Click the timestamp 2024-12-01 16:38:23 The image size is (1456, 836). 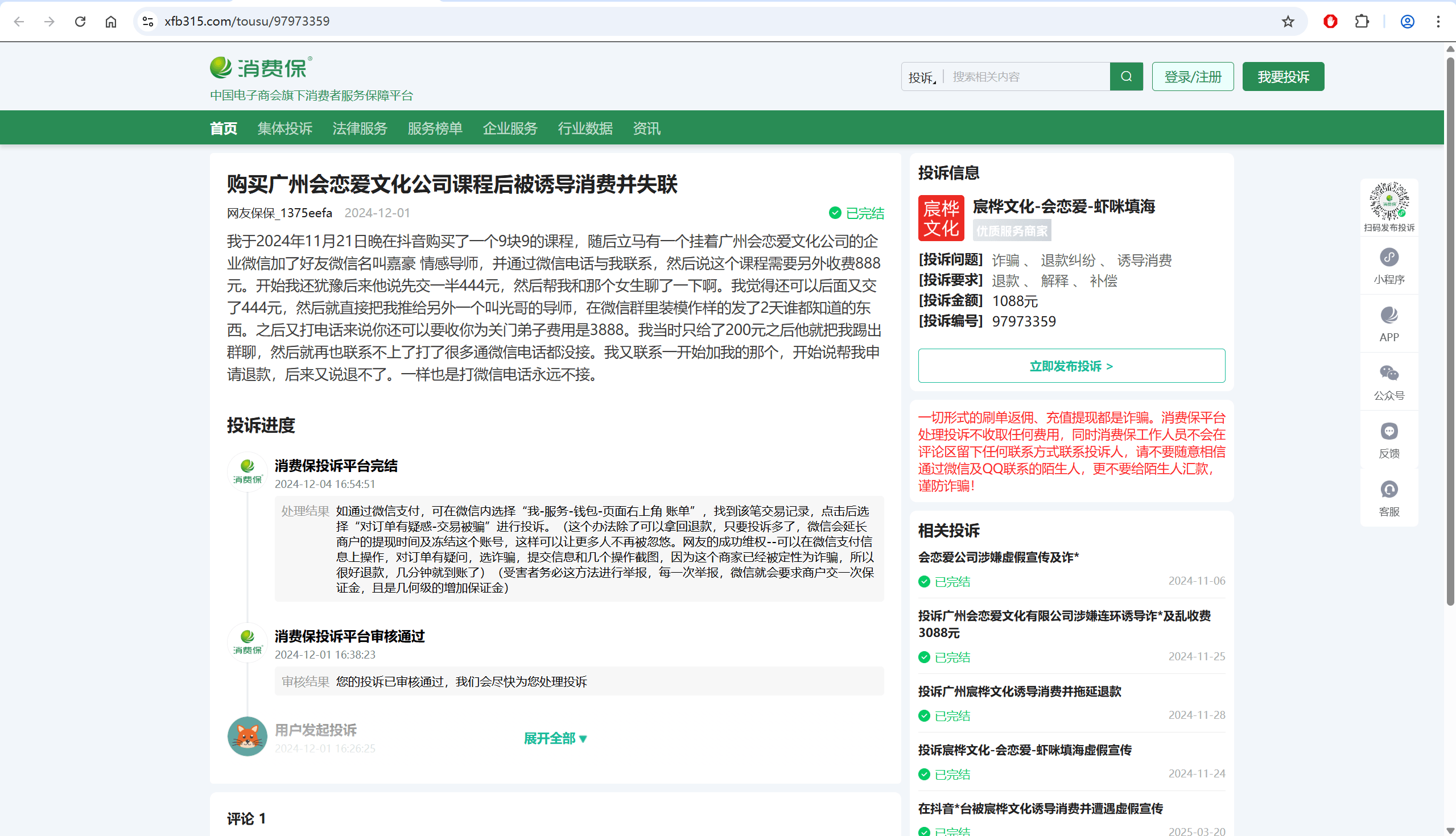325,655
